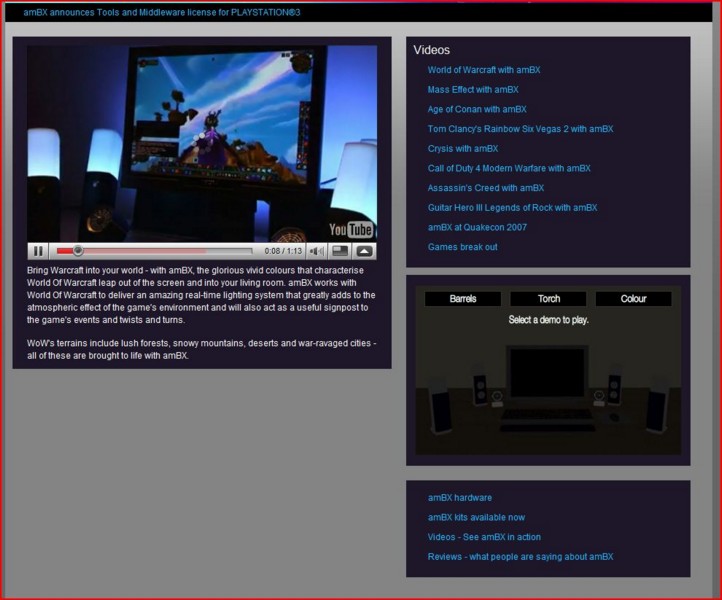The image size is (722, 600).
Task: Toggle the video size view icon
Action: point(340,251)
